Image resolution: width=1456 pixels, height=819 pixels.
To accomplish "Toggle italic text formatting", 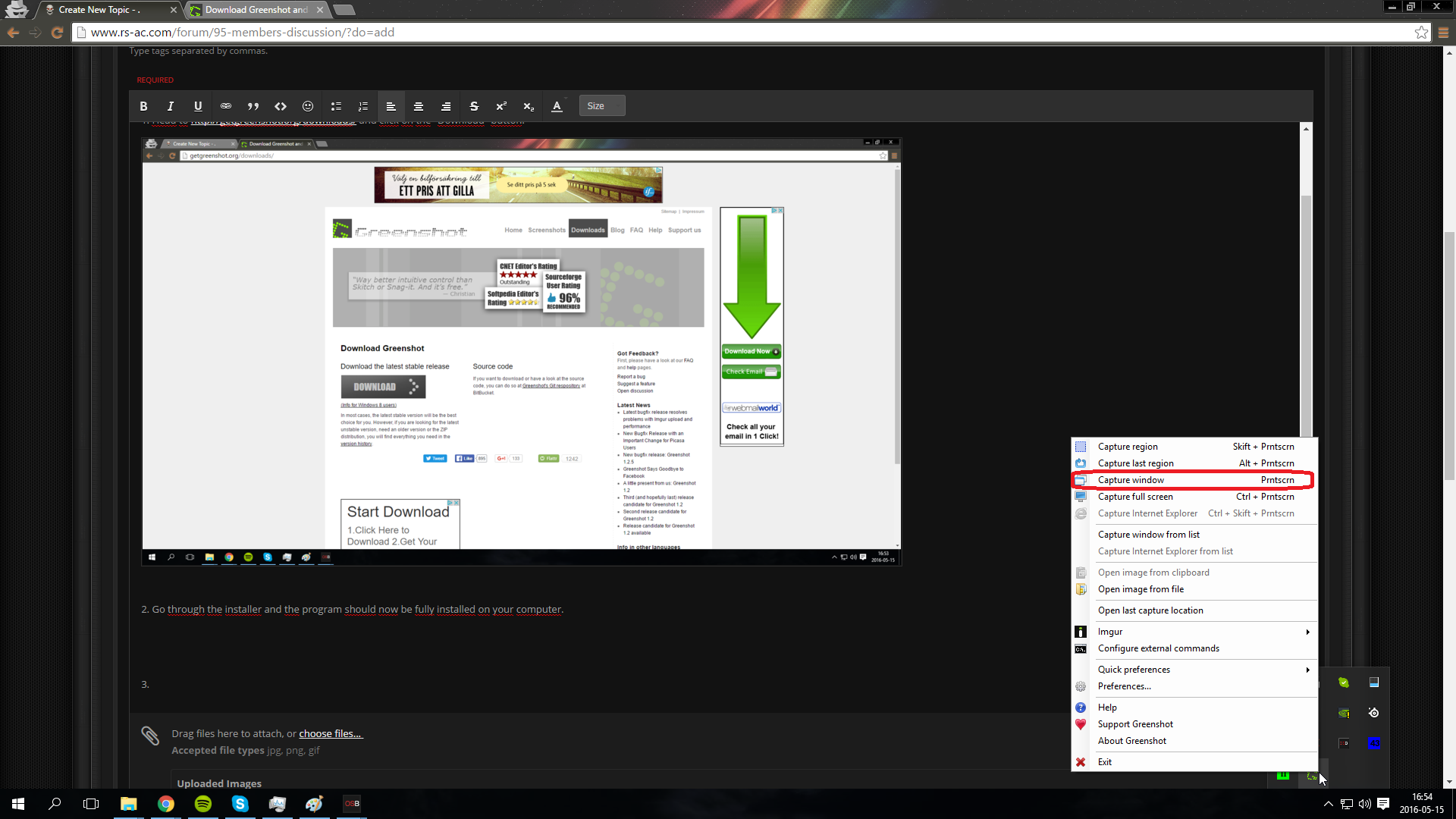I will (x=171, y=106).
